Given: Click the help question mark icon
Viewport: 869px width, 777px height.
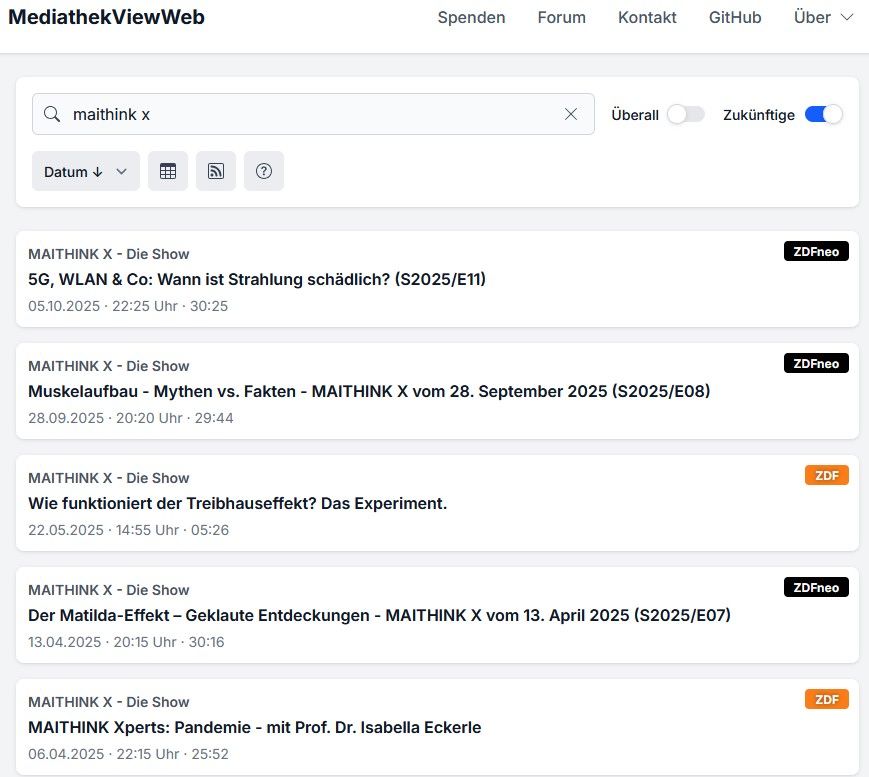Looking at the screenshot, I should tap(264, 171).
